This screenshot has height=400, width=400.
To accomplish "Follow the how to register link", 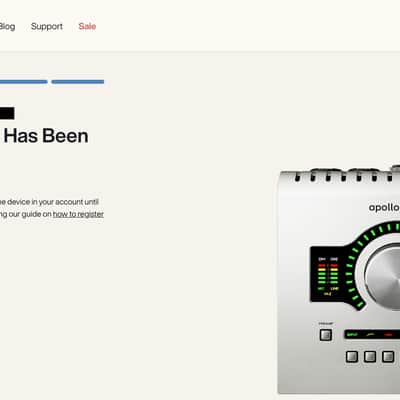I will pyautogui.click(x=78, y=214).
